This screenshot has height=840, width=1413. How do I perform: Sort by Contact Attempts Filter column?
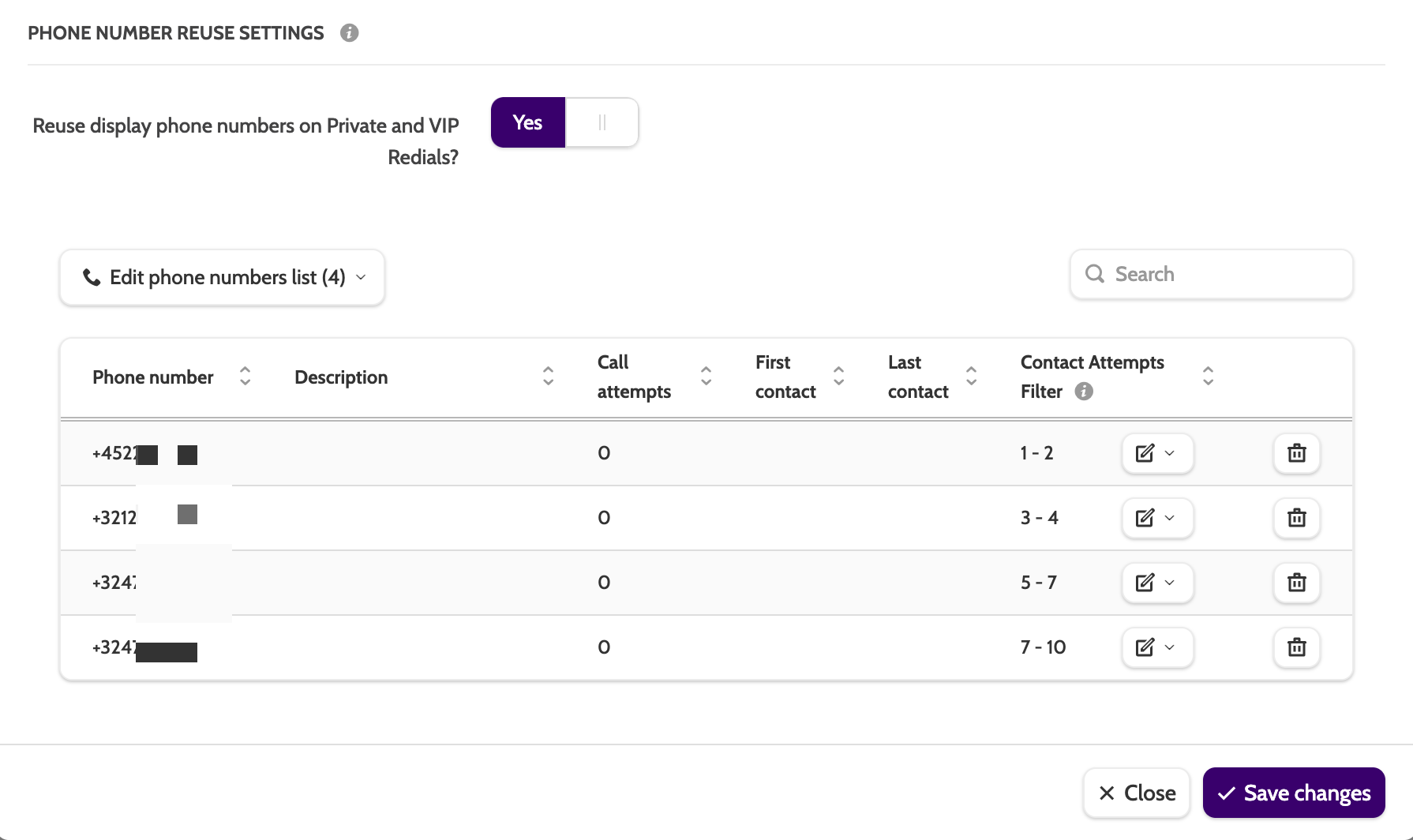point(1208,377)
